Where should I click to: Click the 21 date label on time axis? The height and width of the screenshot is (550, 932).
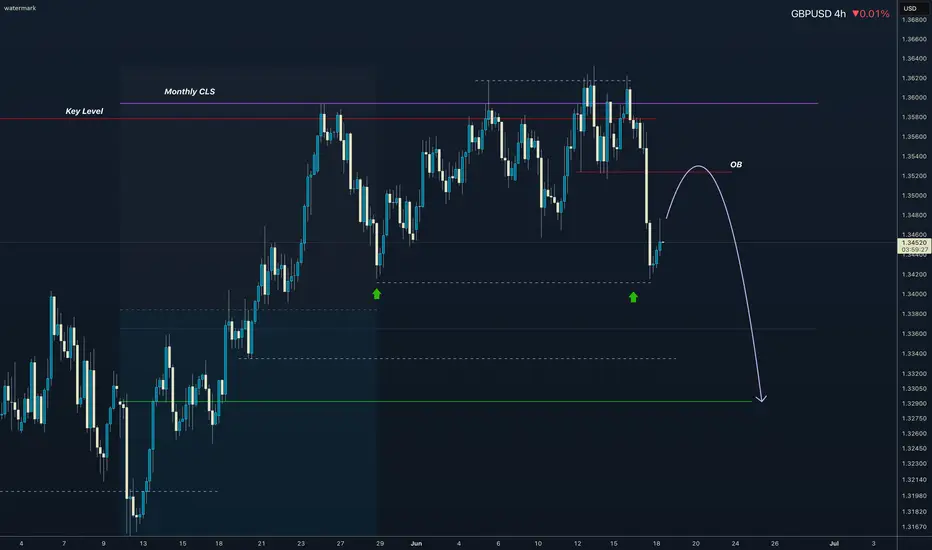pyautogui.click(x=262, y=543)
